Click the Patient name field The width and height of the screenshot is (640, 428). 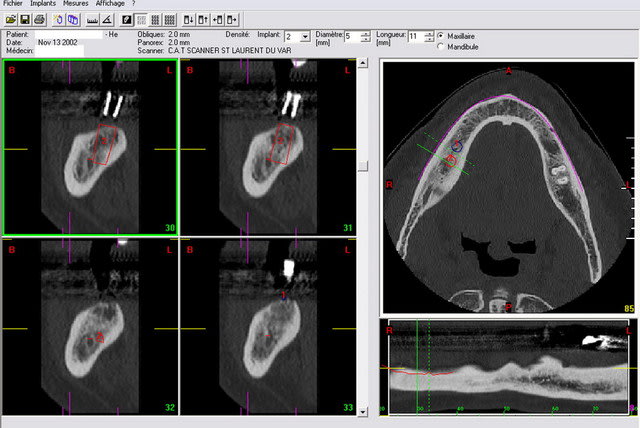(x=70, y=34)
